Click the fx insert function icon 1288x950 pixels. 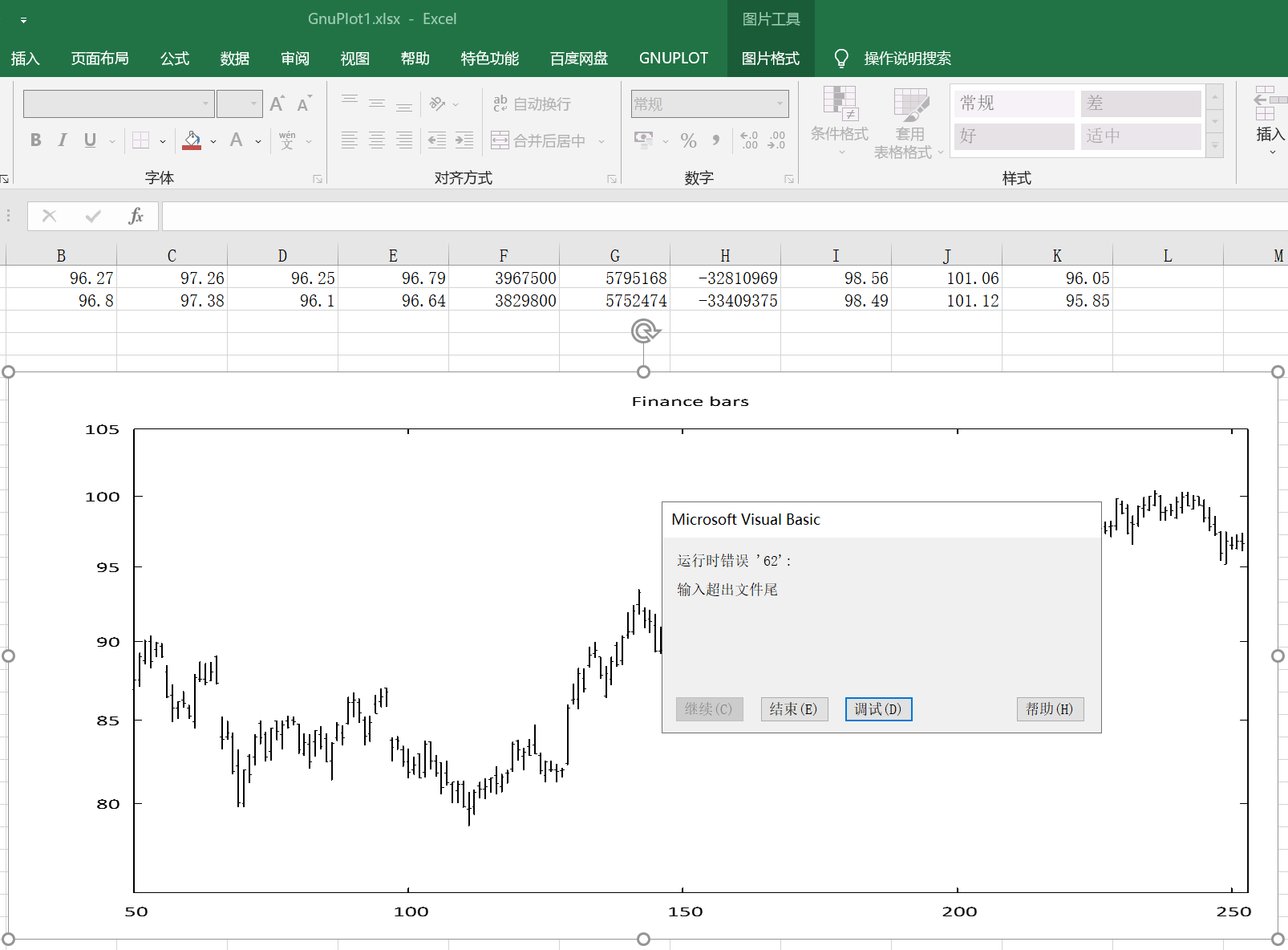pos(136,216)
